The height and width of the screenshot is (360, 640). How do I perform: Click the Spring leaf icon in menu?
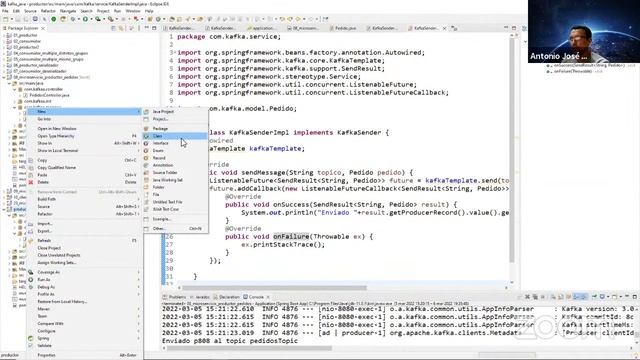31,338
